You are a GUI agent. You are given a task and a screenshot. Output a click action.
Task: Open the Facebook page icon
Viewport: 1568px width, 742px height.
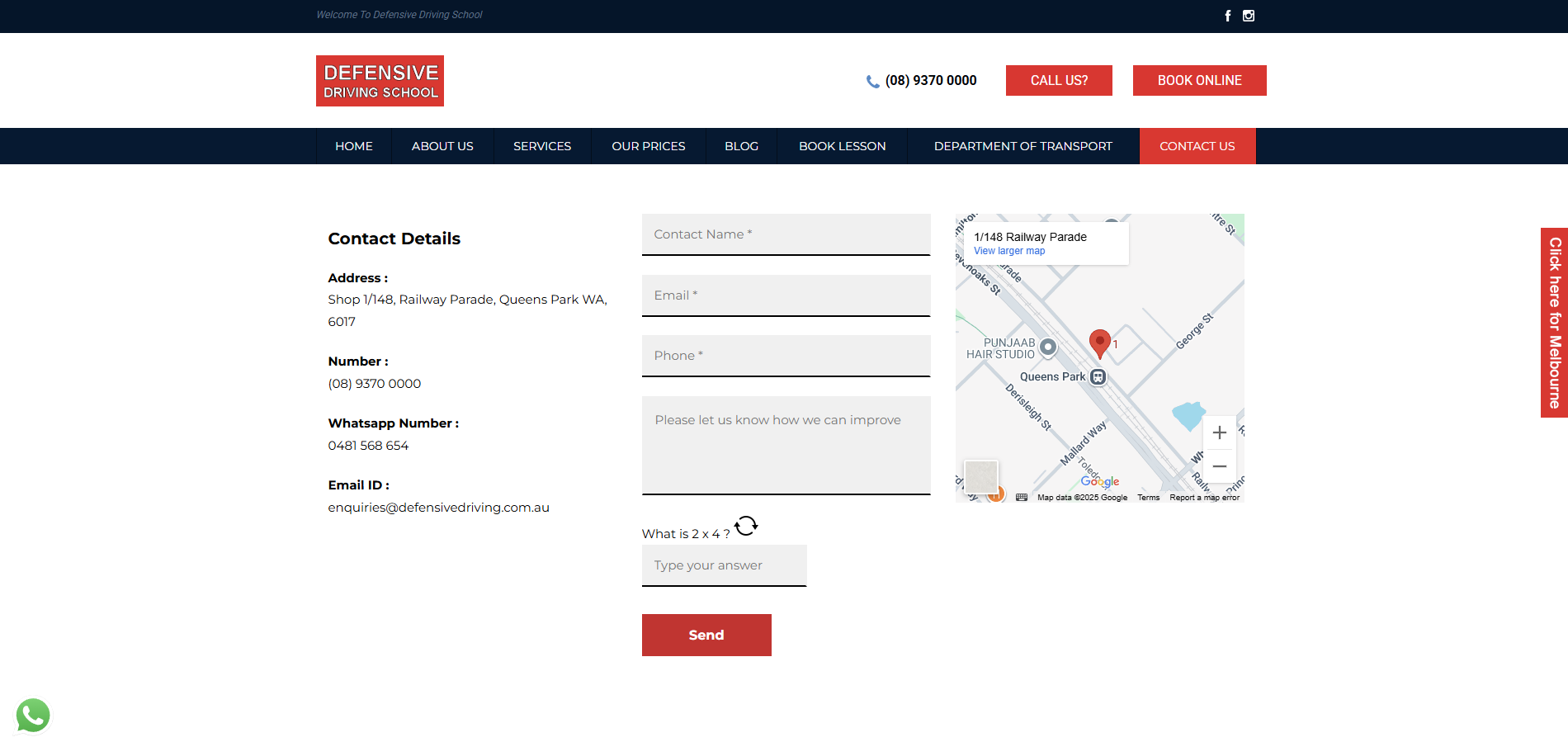(x=1227, y=16)
